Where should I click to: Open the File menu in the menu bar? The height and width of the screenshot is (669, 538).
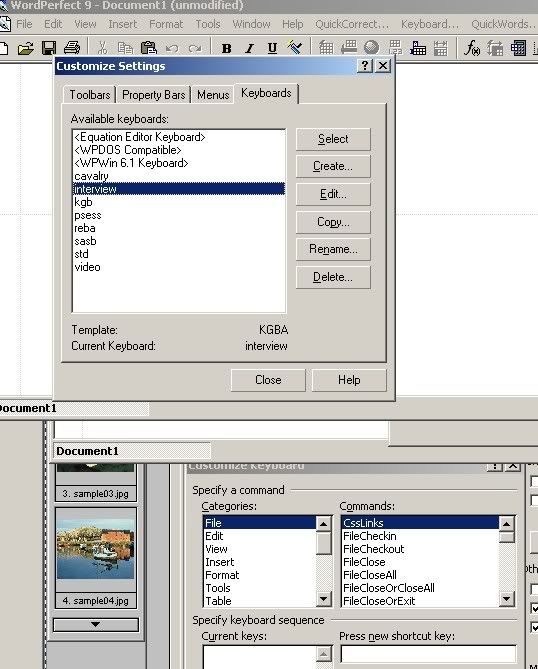tap(24, 24)
